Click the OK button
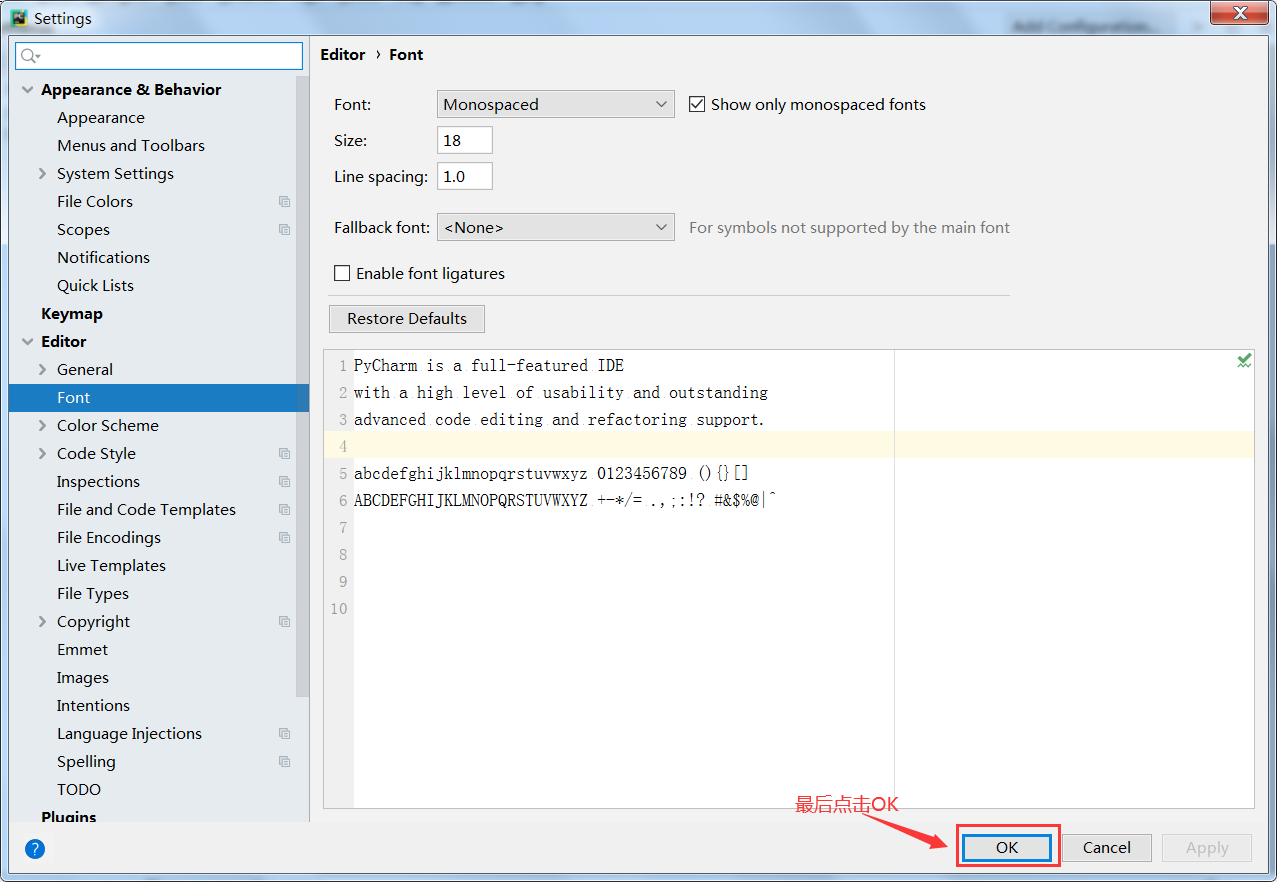 coord(1007,847)
